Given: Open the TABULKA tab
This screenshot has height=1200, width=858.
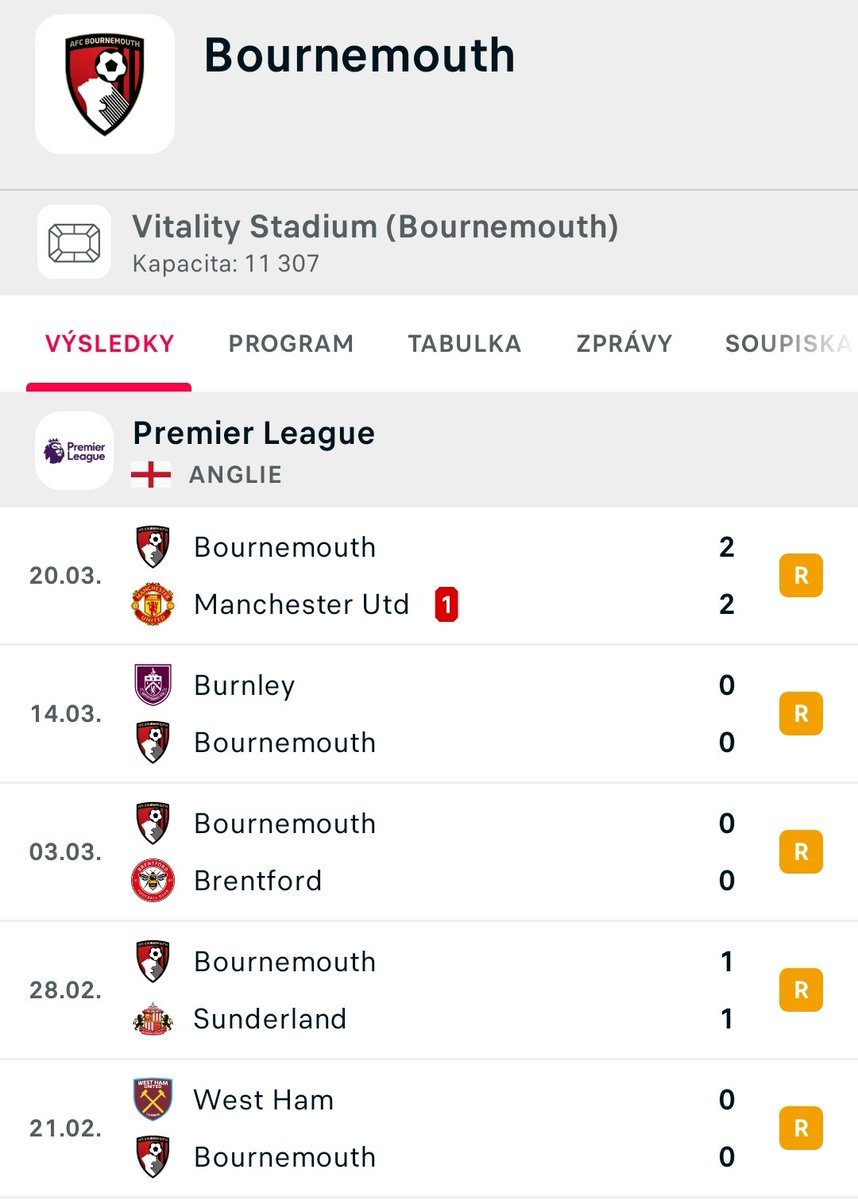Looking at the screenshot, I should coord(465,344).
